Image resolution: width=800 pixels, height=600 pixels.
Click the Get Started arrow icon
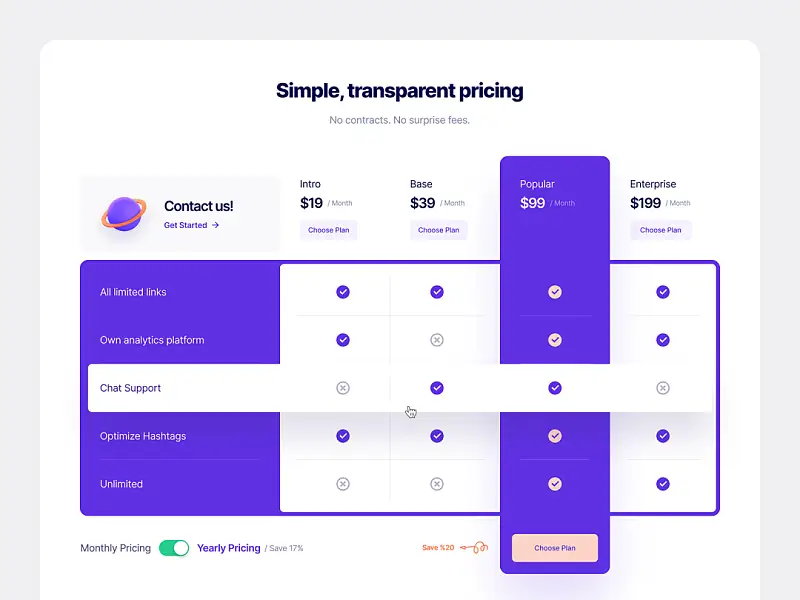(215, 225)
